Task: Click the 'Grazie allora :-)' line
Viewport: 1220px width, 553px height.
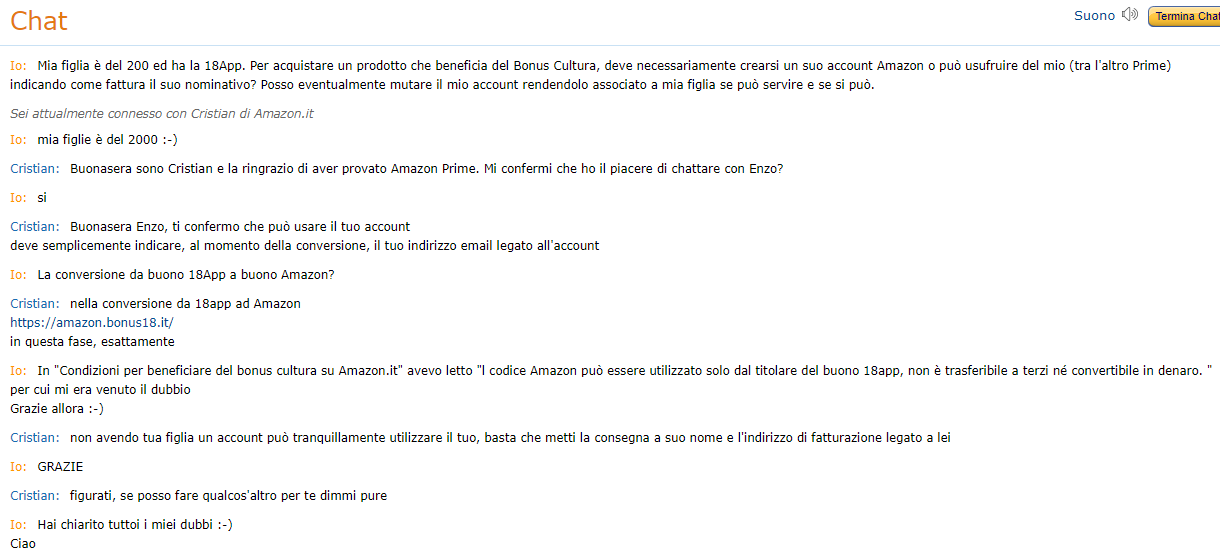Action: (x=57, y=408)
